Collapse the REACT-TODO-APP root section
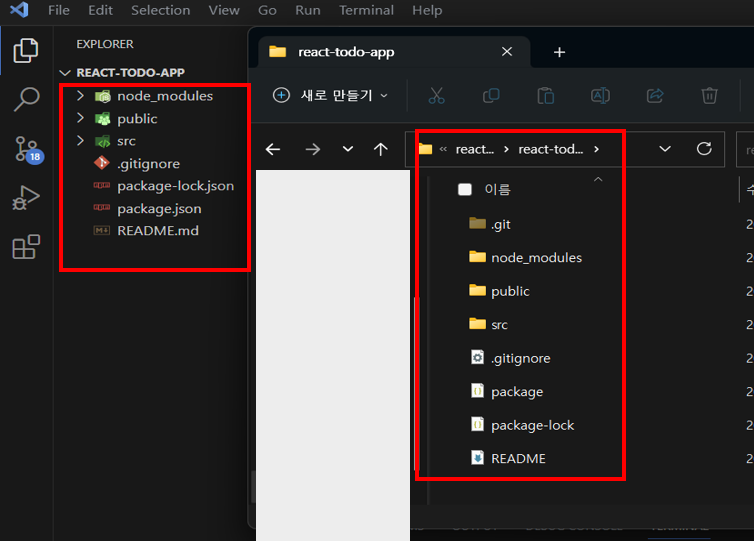The image size is (754, 541). tap(64, 73)
